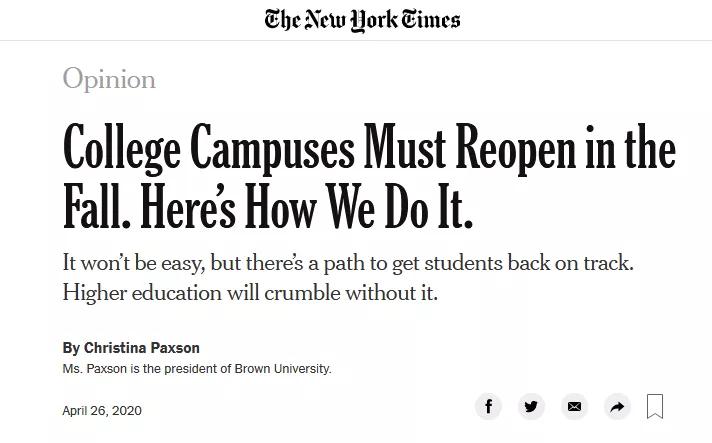
Task: Click the word "By" in the byline
Action: (x=71, y=348)
